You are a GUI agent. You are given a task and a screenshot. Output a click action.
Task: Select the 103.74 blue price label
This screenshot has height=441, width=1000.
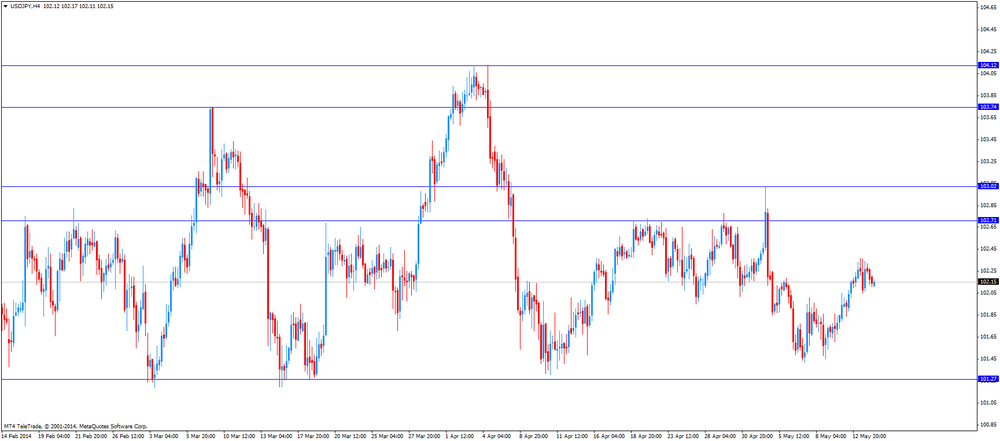click(988, 107)
